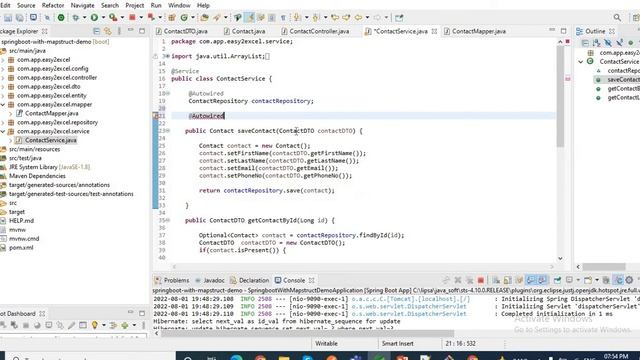Switch to ContactMapper.java editor tab

click(x=475, y=31)
